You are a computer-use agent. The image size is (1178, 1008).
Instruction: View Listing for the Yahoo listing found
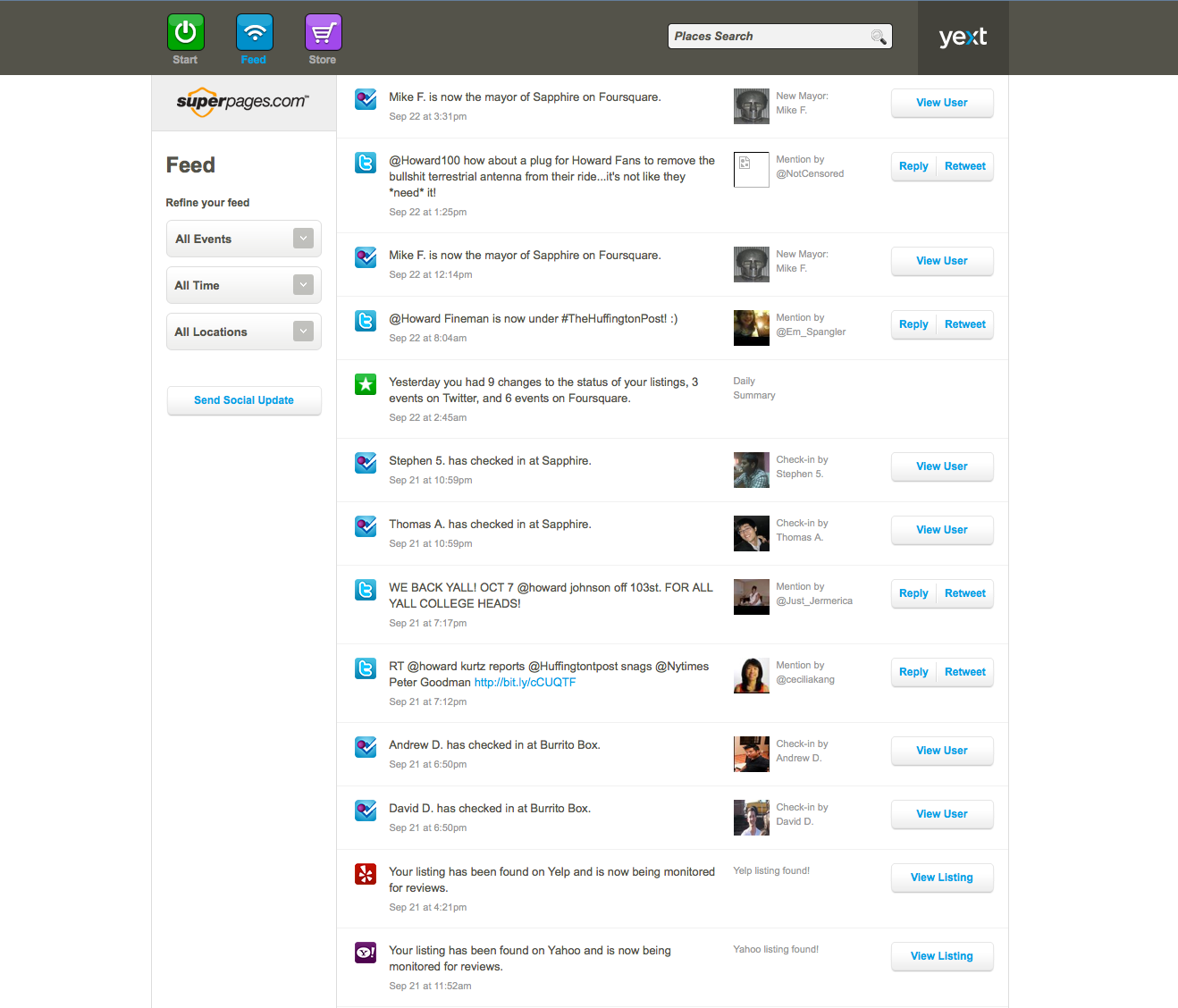click(x=942, y=956)
